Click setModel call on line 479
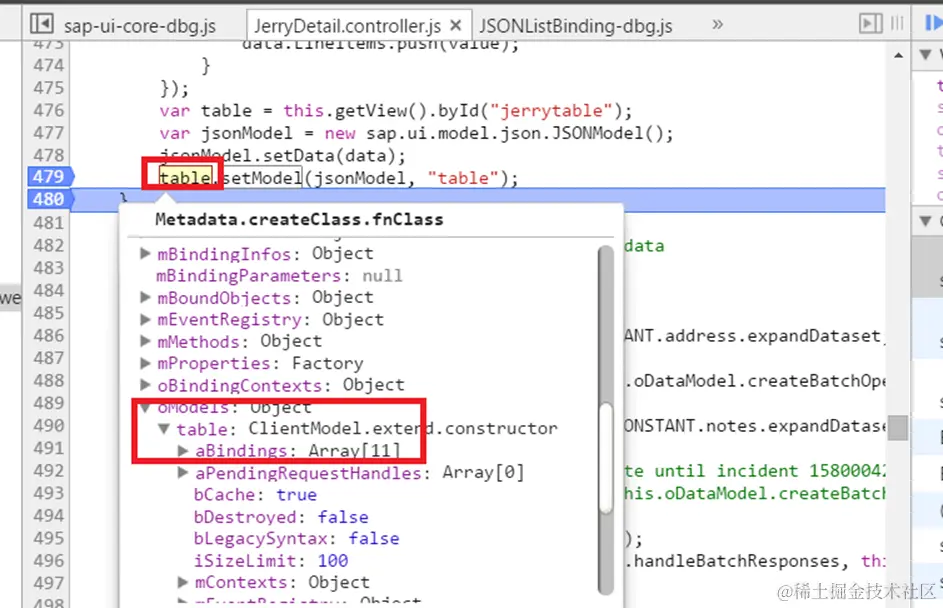943x608 pixels. click(262, 177)
